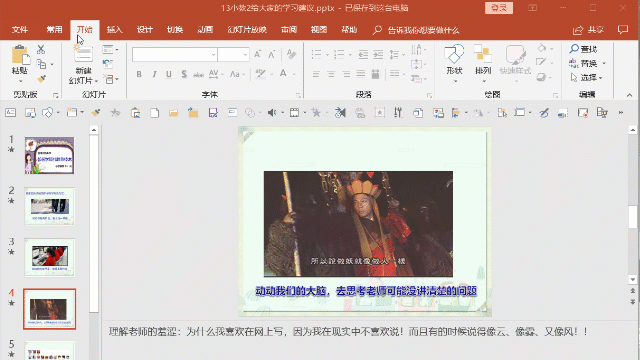Open the 文件 (File) tab

pyautogui.click(x=20, y=29)
